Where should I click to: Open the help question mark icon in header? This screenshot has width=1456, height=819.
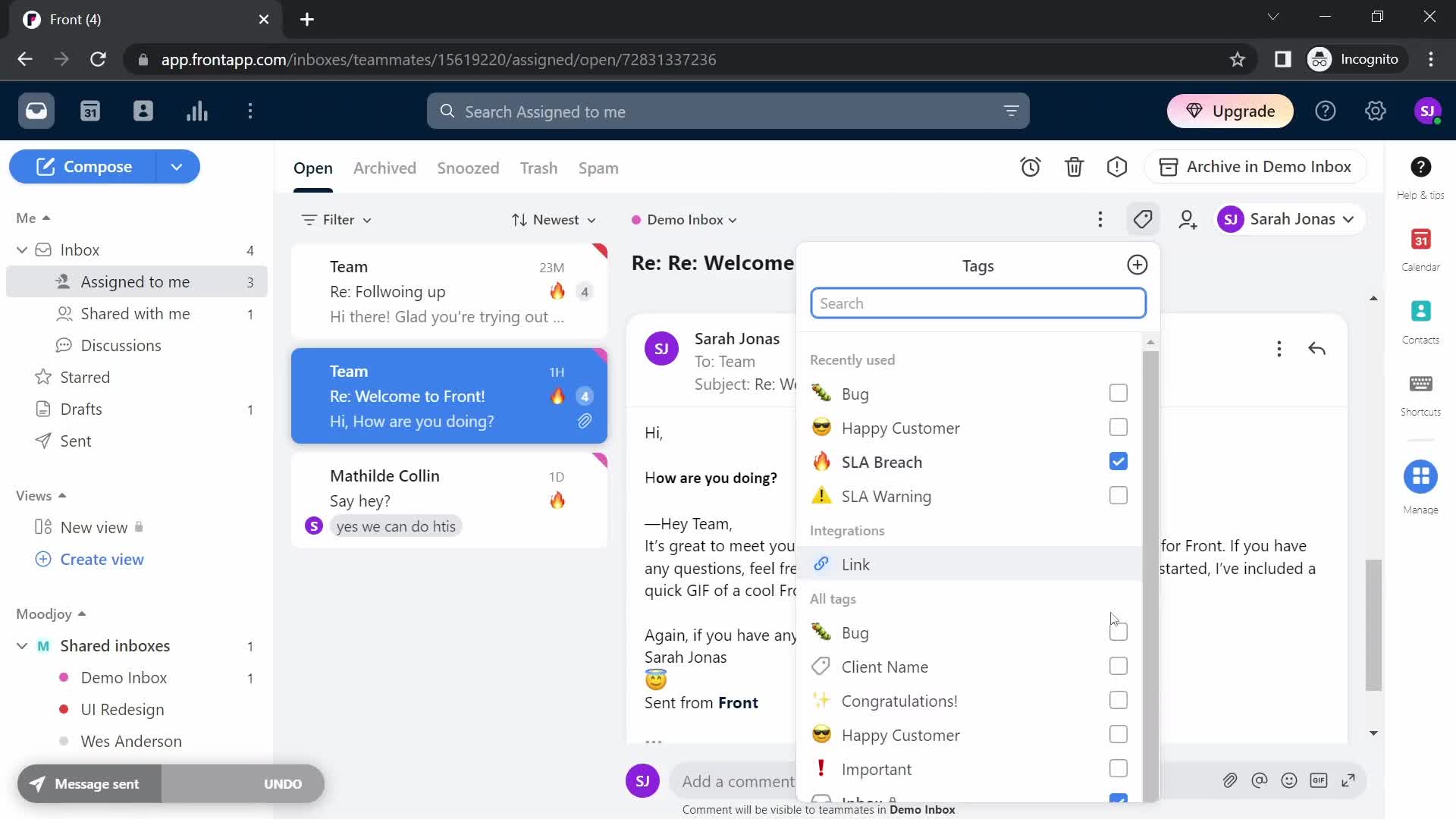click(x=1326, y=111)
